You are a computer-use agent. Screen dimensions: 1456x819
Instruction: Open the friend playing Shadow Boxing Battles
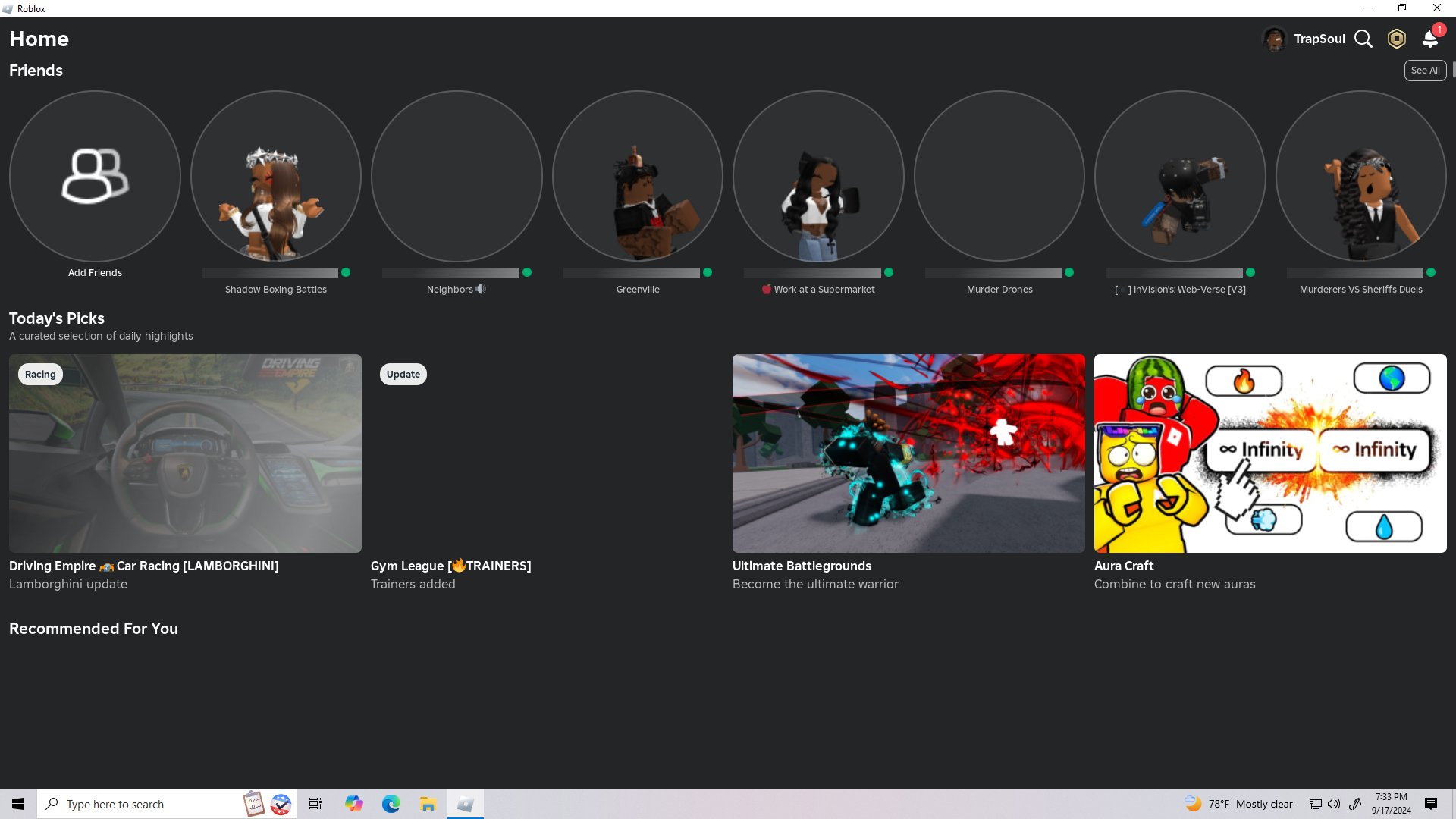(x=275, y=177)
